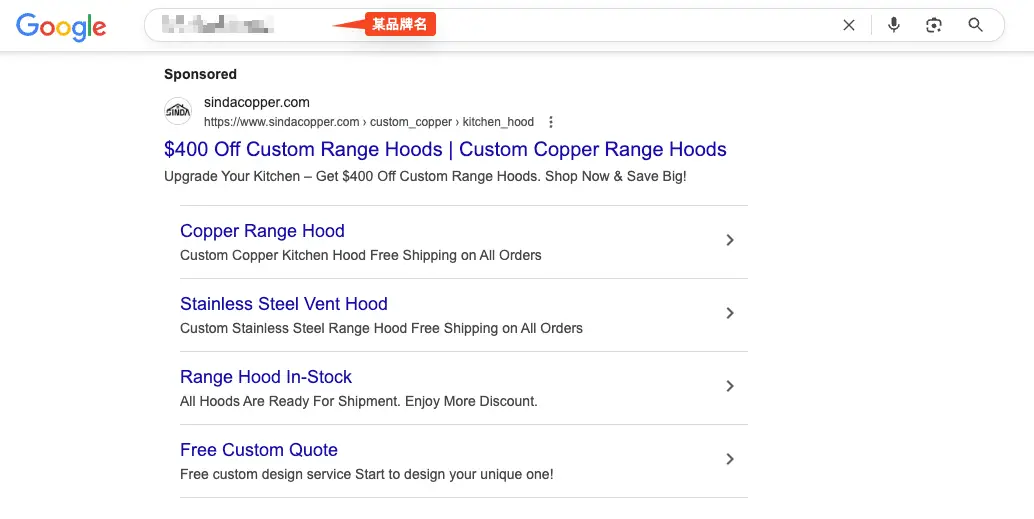Click the sindacopper.com kitchen_hood URL breadcrumb

point(369,122)
